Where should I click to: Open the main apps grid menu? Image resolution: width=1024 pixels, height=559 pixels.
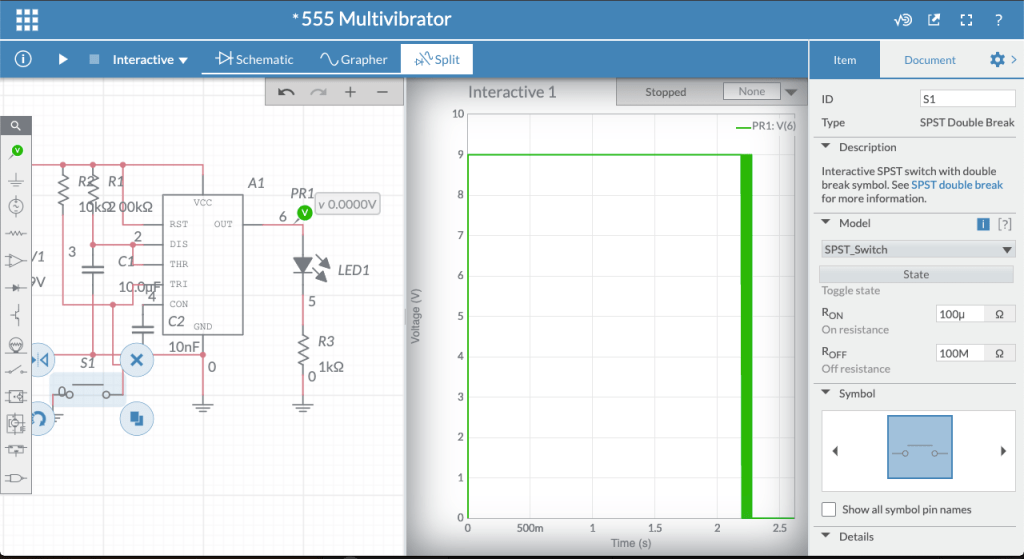coord(27,19)
